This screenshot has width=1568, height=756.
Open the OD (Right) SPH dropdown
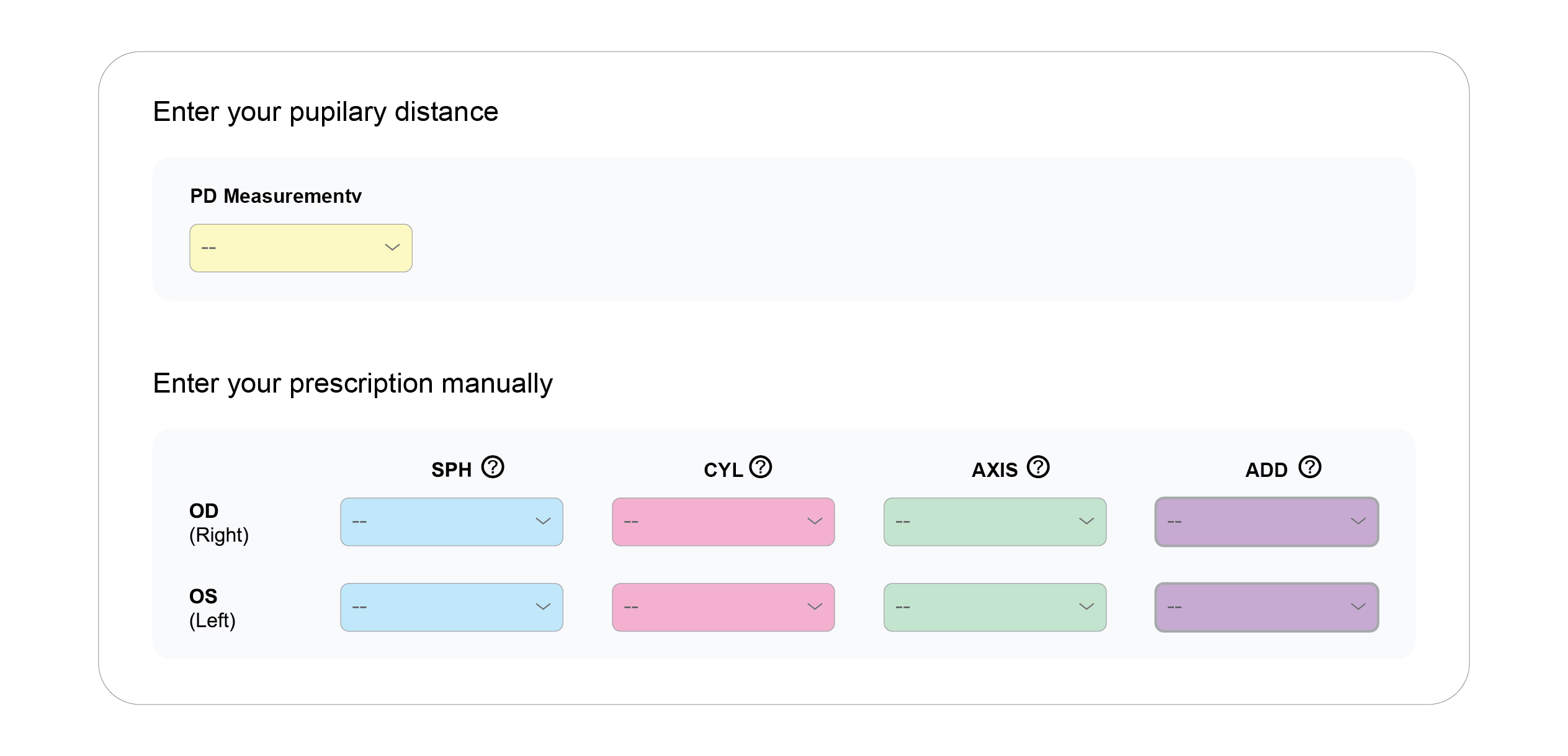[451, 522]
